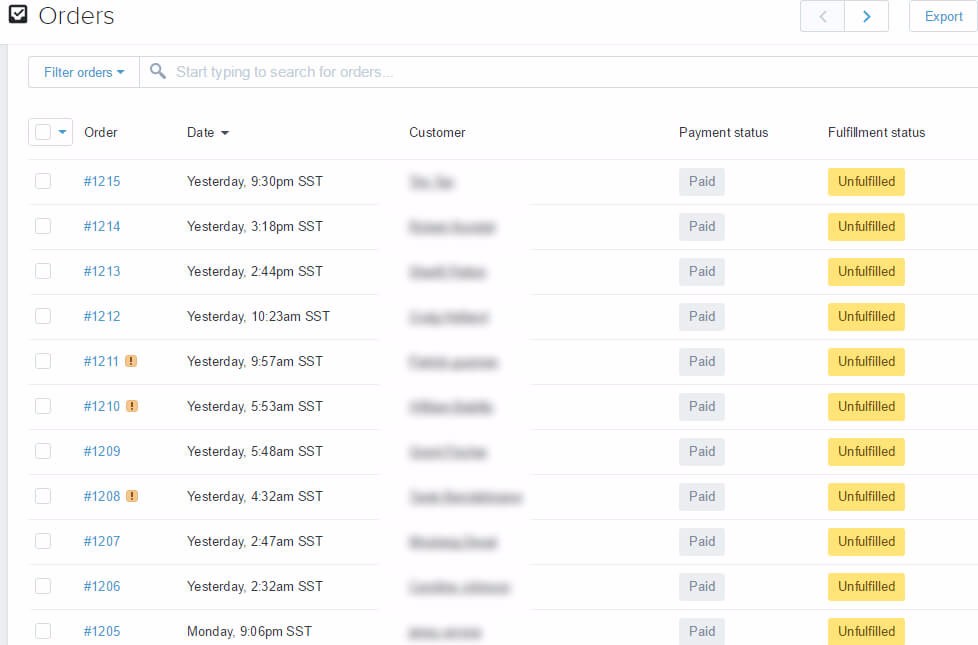Viewport: 978px width, 645px height.
Task: Check the box for order #1207
Action: 43,541
